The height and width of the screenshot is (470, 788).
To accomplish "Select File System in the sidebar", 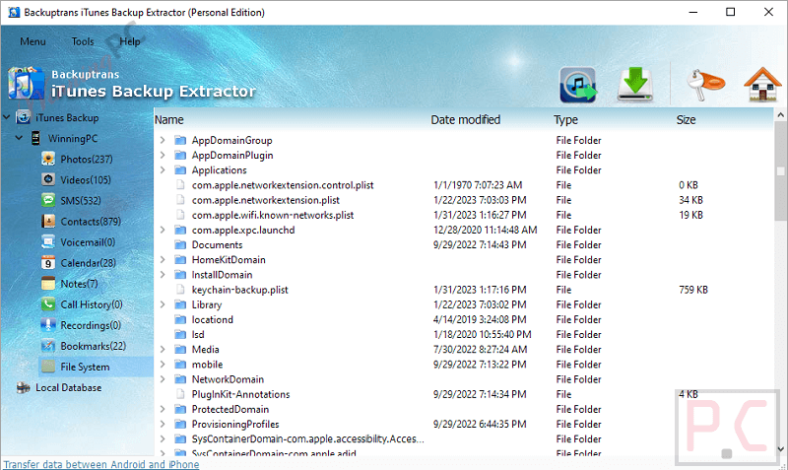I will coord(84,367).
